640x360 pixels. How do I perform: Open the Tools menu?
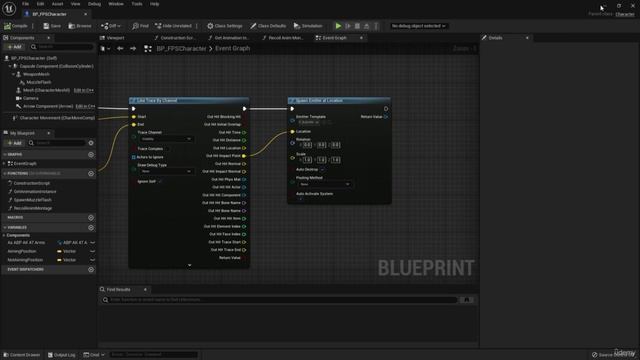pos(137,4)
